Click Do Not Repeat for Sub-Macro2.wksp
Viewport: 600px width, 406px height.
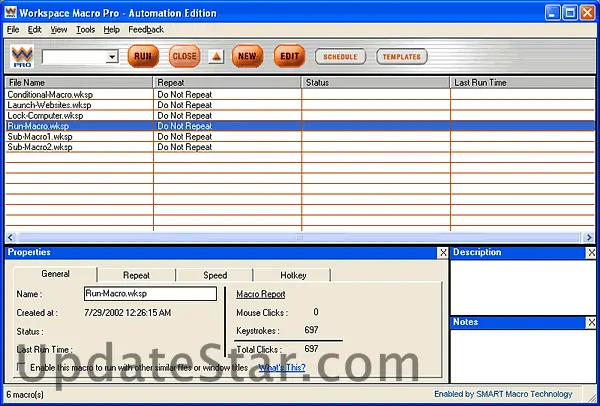[185, 147]
